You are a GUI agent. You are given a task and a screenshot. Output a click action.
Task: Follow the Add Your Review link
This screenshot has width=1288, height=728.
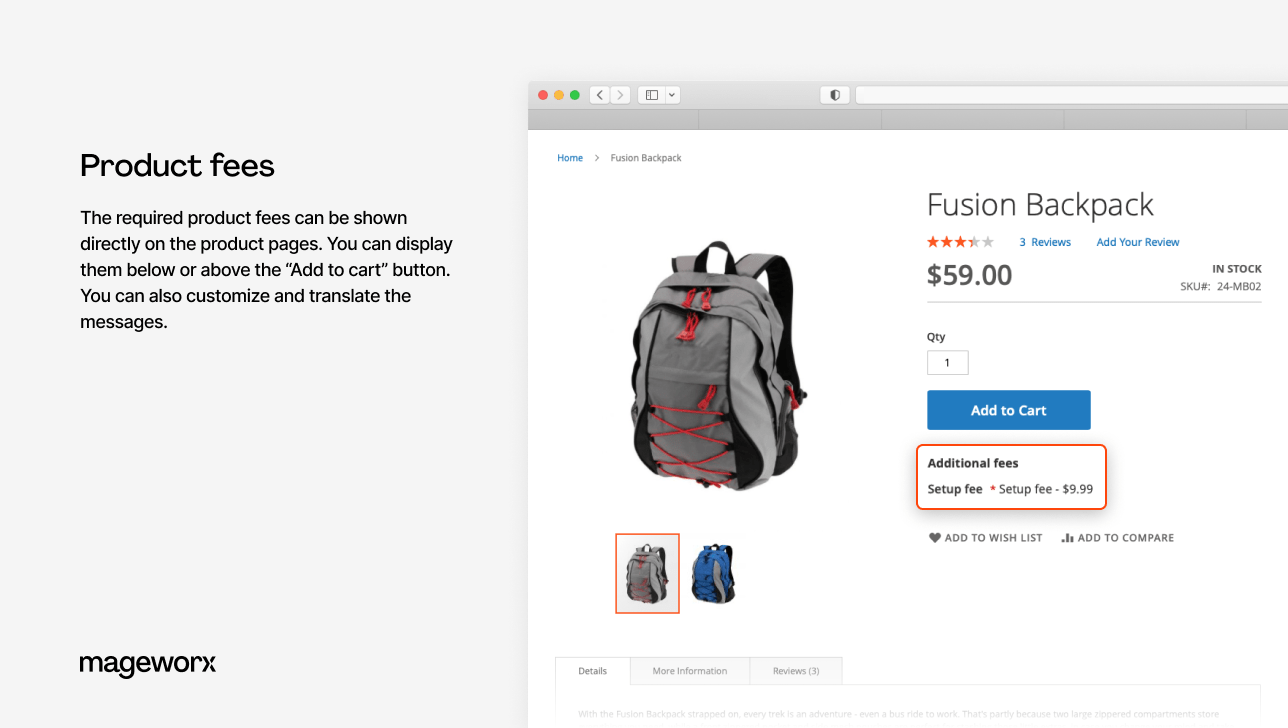[1137, 241]
